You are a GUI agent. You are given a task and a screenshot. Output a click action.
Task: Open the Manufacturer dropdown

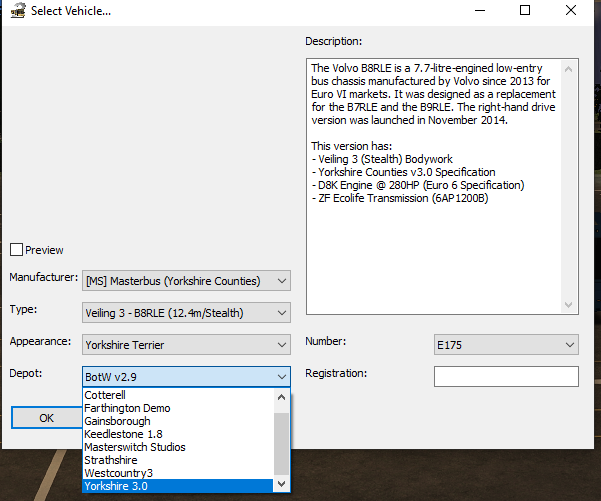tap(186, 281)
